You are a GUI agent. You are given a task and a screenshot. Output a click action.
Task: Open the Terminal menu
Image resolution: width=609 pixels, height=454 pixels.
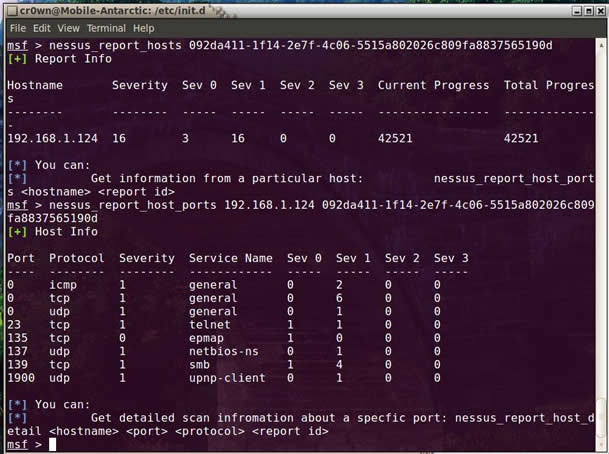click(x=106, y=28)
